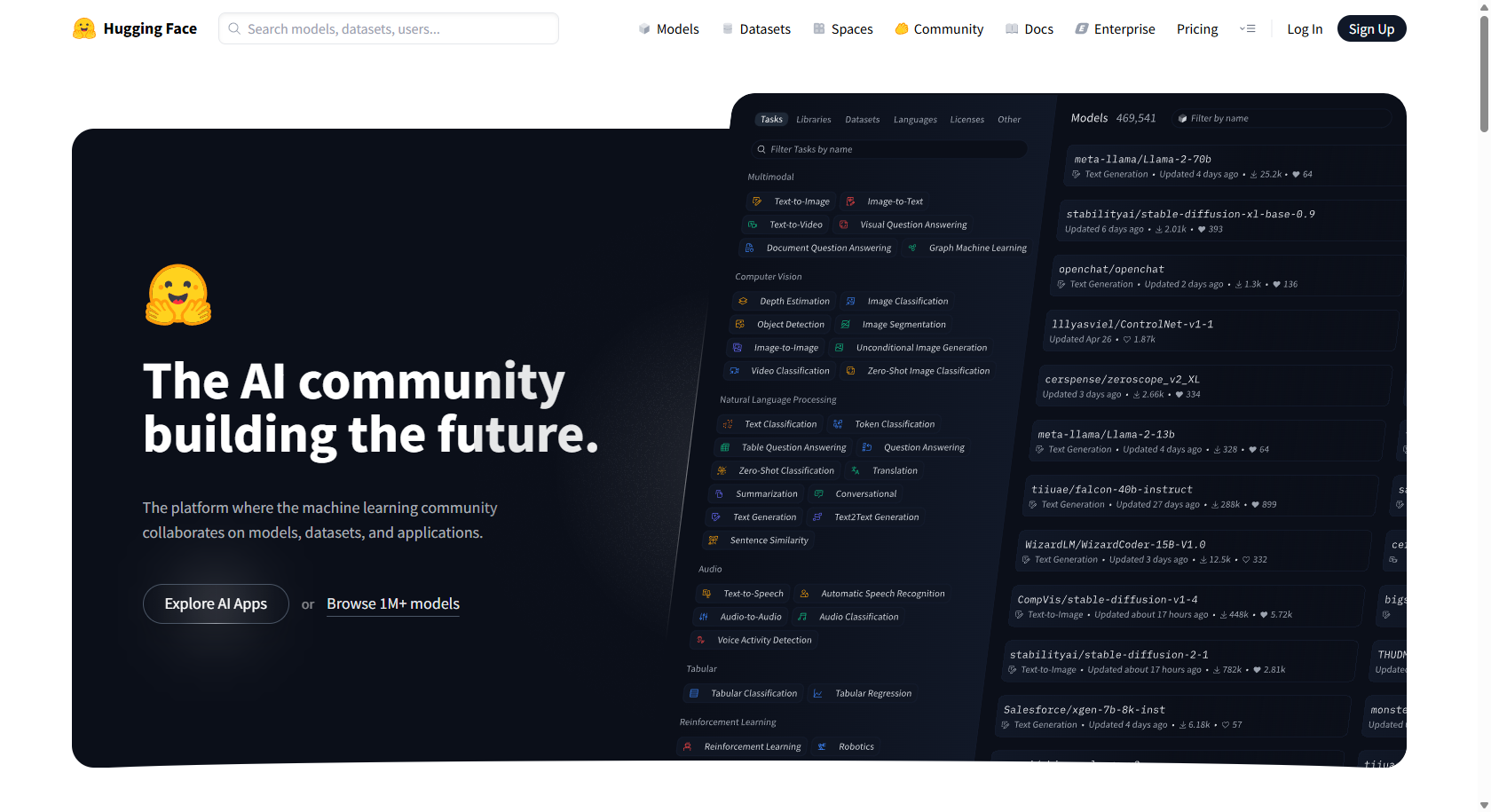
Task: Select the Token Classification task icon
Action: pos(838,424)
